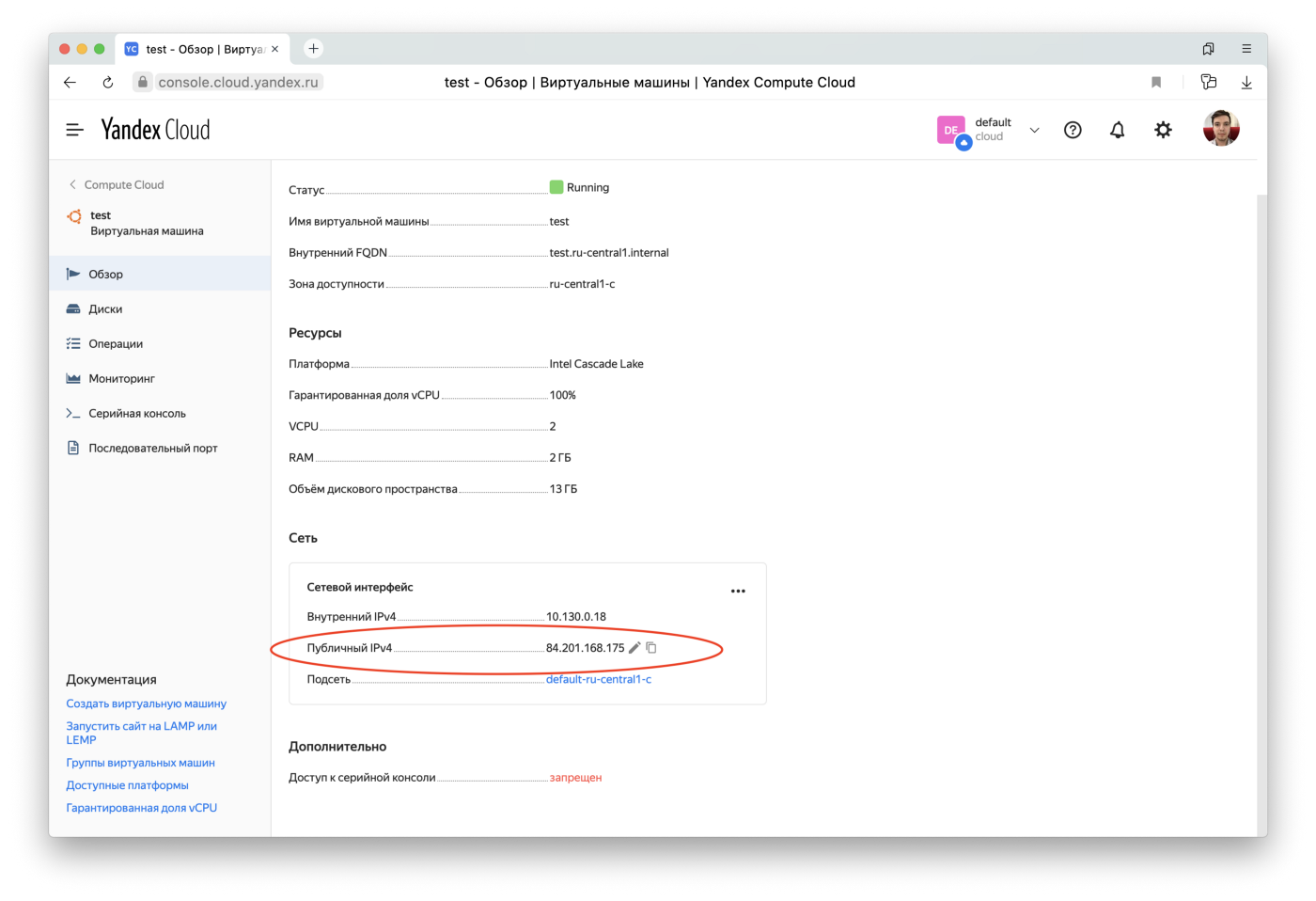The image size is (1316, 901).
Task: Open the help question mark icon
Action: [x=1073, y=130]
